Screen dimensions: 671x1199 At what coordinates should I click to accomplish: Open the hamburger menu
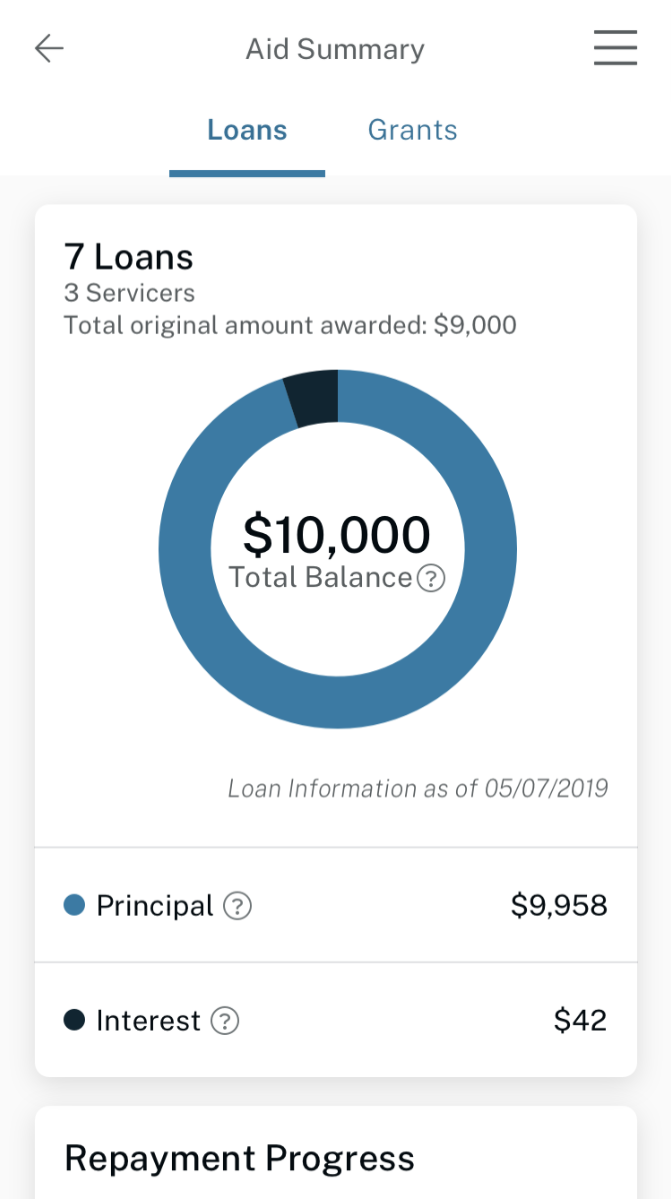(x=615, y=47)
